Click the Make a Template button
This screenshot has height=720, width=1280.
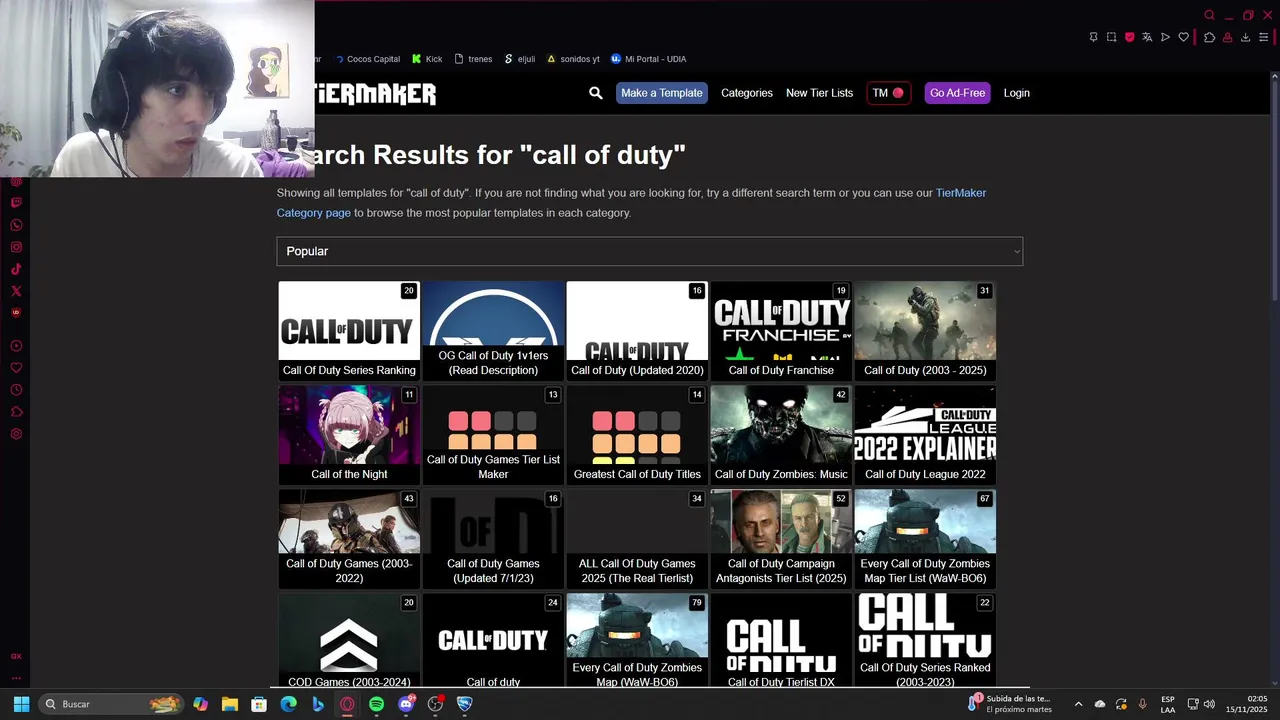(x=662, y=93)
